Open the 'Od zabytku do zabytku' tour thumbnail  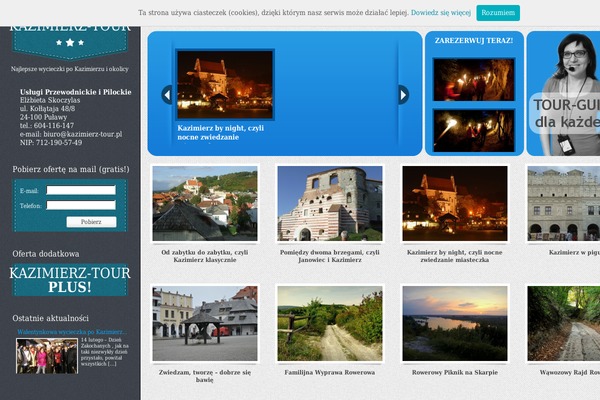coord(205,203)
